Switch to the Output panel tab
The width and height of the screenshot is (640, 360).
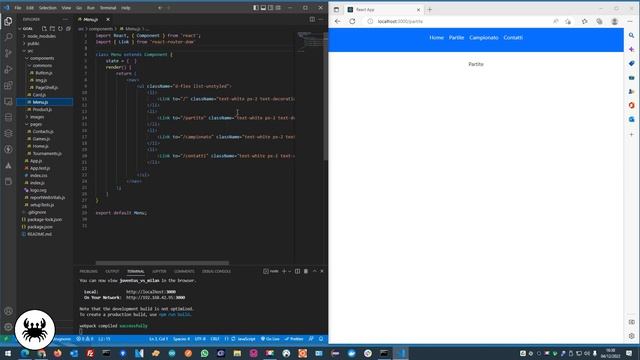click(112, 271)
